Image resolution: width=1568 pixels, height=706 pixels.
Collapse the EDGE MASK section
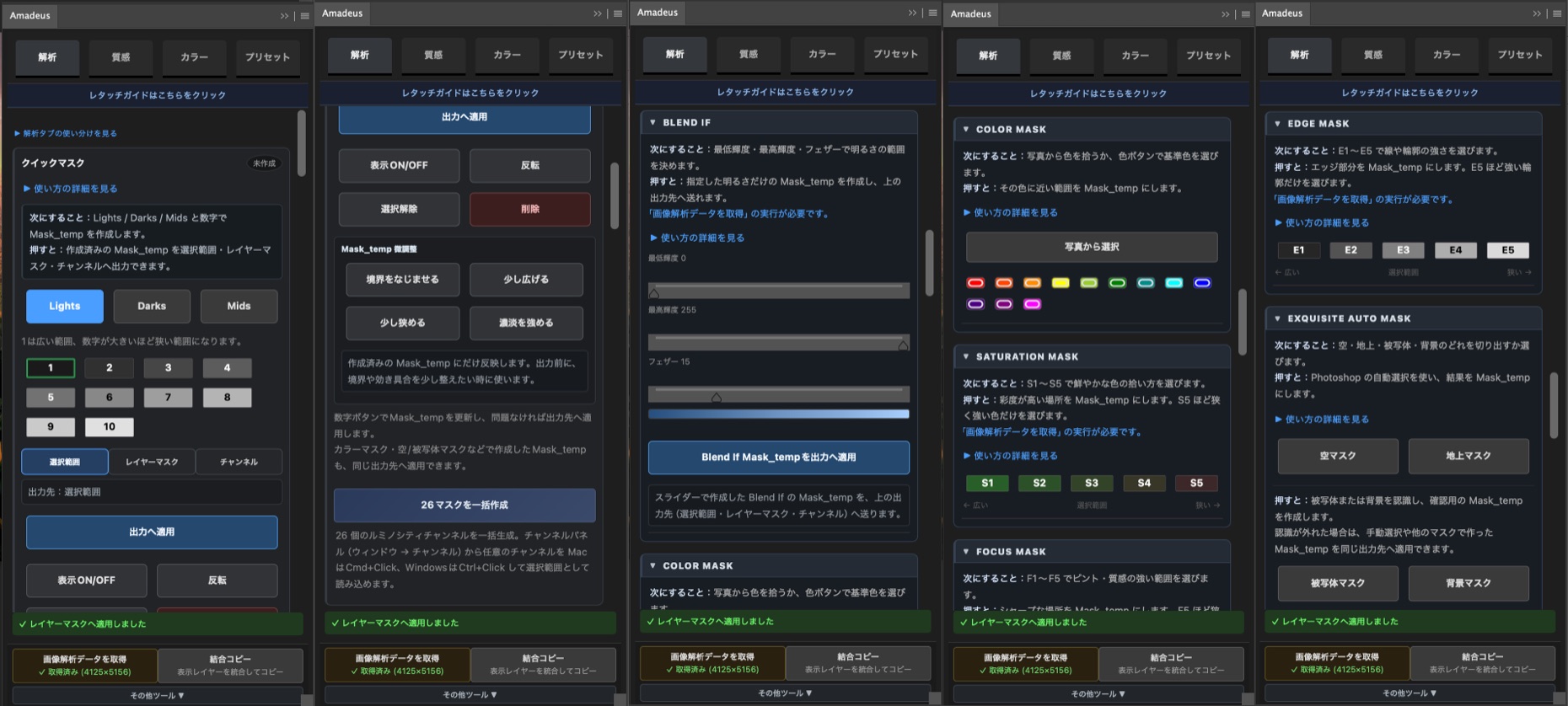pos(1404,123)
